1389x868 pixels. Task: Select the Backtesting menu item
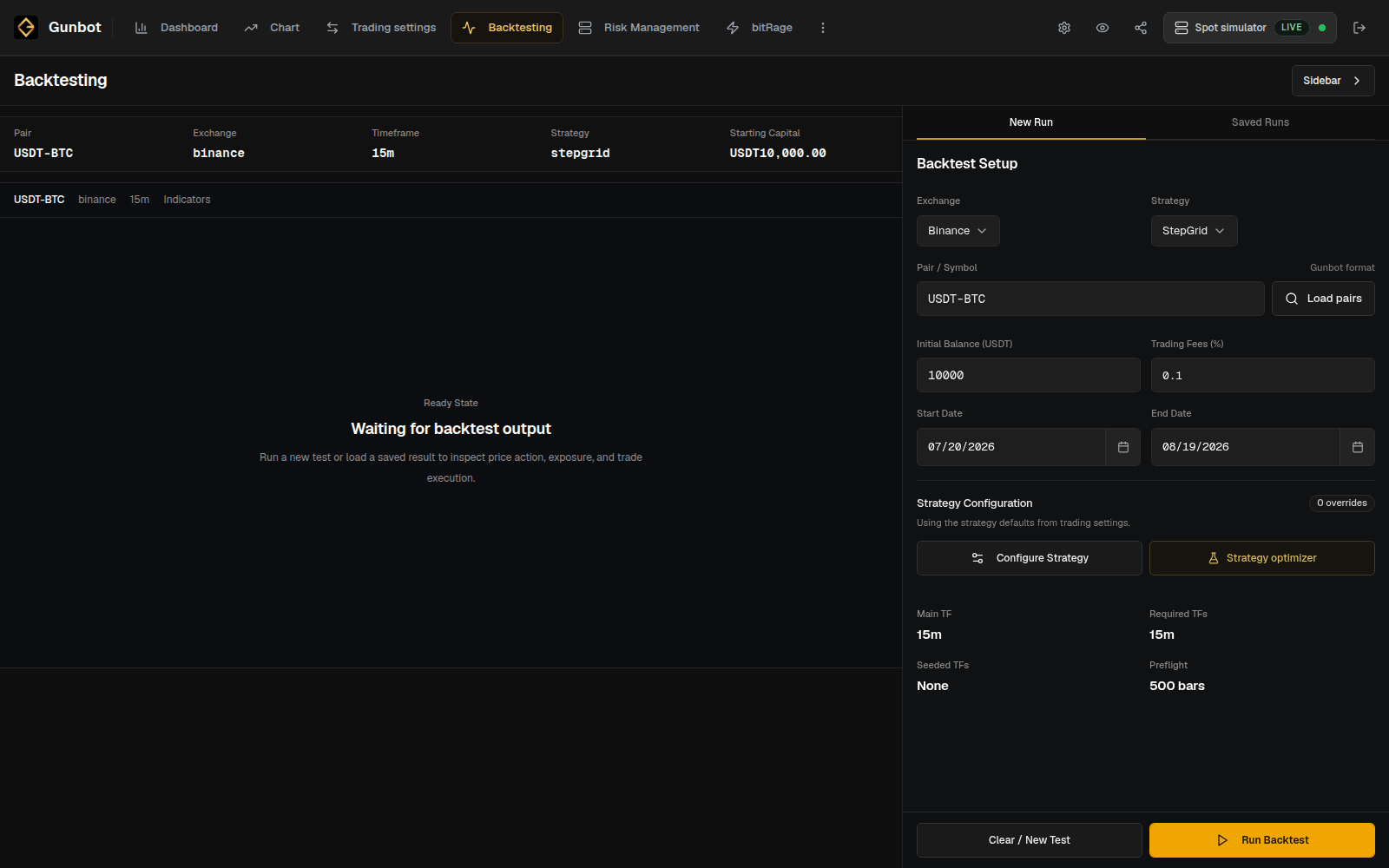507,28
